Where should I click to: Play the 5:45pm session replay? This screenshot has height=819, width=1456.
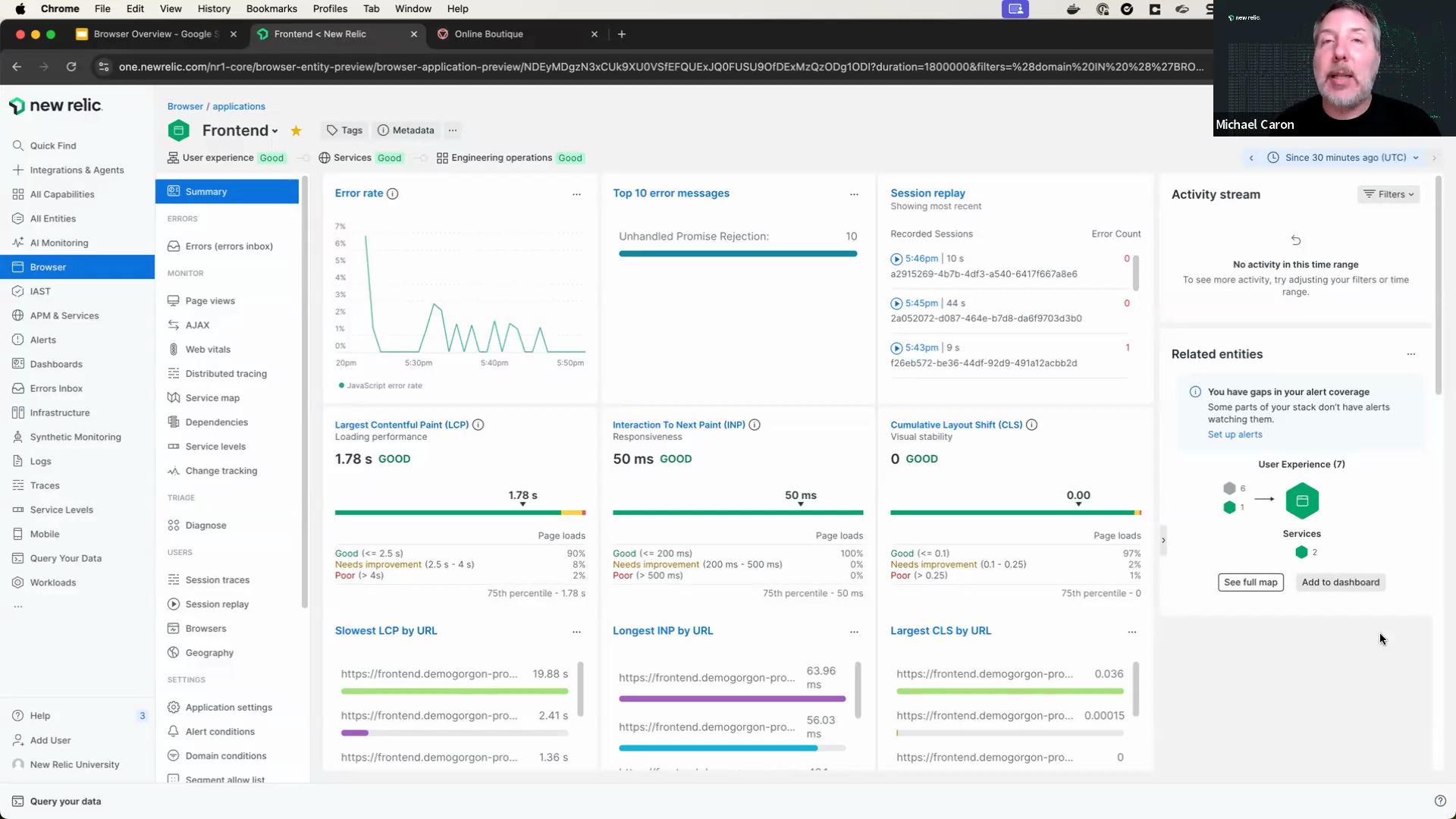coord(896,303)
